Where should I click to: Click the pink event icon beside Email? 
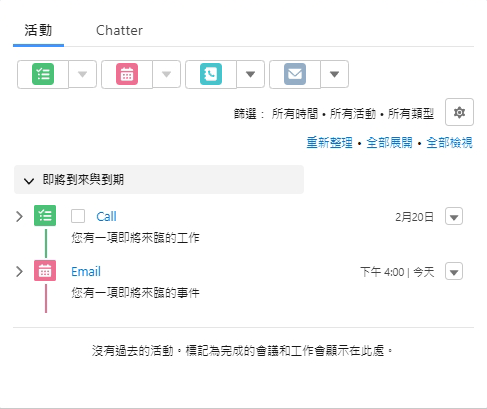[x=45, y=271]
